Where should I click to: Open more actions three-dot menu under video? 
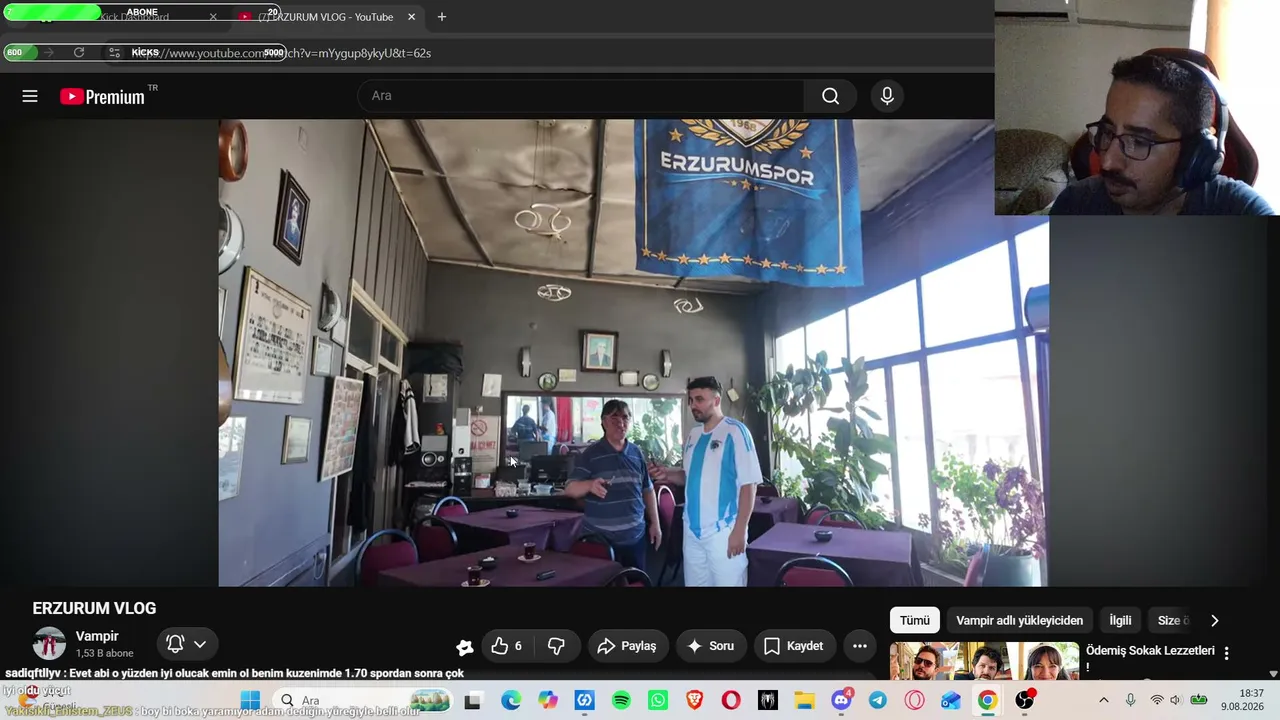[859, 646]
